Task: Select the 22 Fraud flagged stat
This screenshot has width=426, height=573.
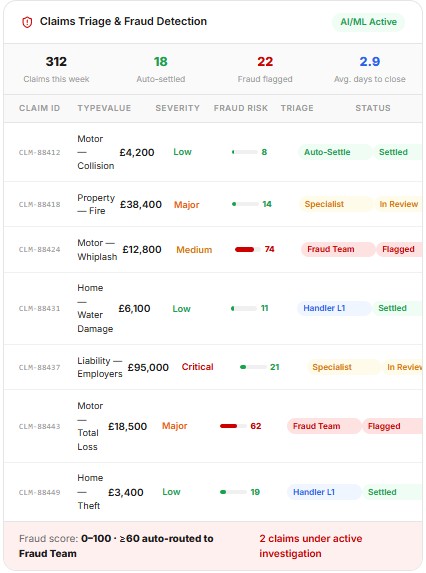Action: (265, 69)
